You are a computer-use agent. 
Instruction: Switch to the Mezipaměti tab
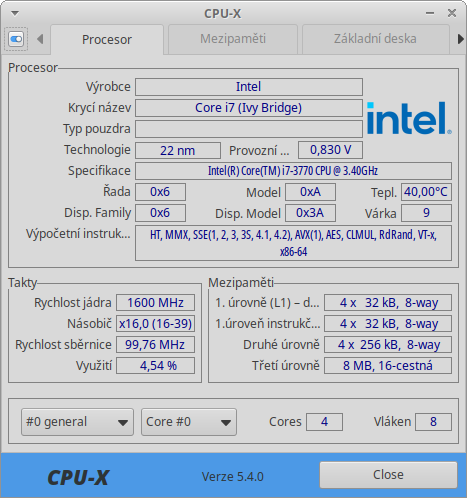tap(233, 39)
